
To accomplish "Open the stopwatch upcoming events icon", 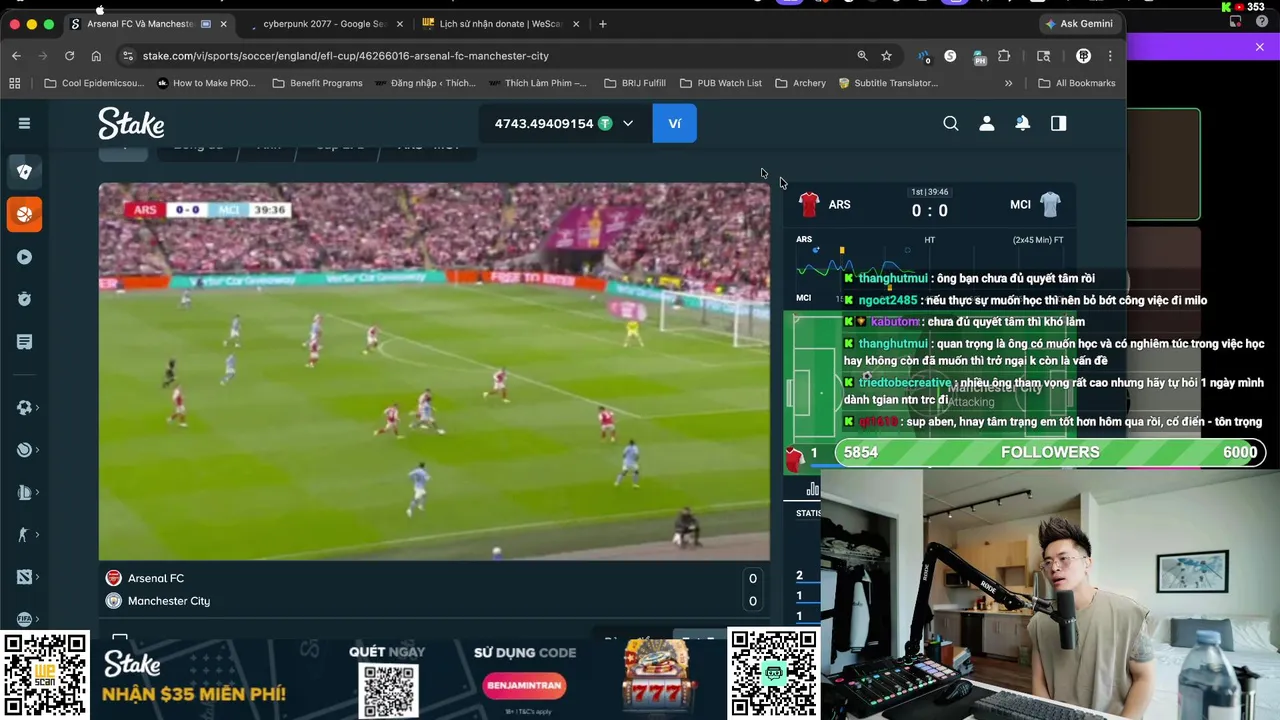I will 24,299.
